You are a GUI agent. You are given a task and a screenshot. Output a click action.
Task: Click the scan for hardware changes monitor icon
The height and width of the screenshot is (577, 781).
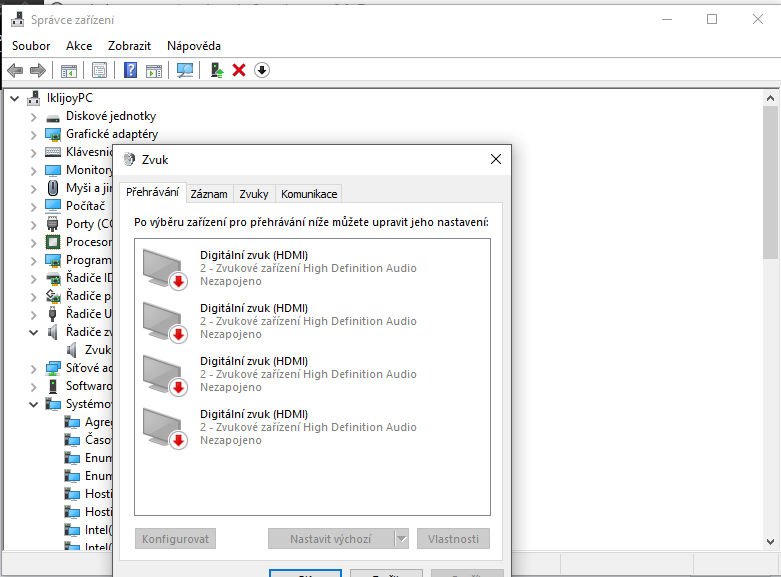[185, 70]
